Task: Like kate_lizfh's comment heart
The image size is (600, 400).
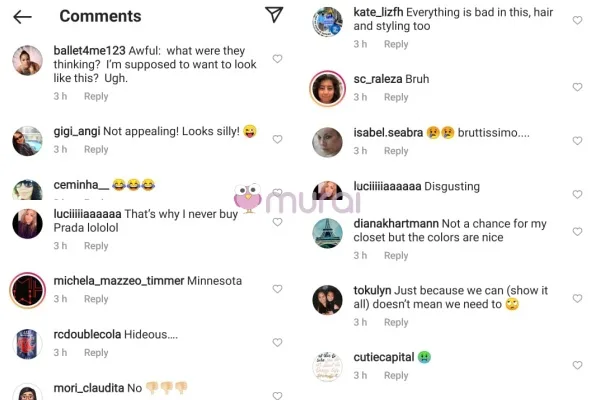Action: tap(577, 21)
